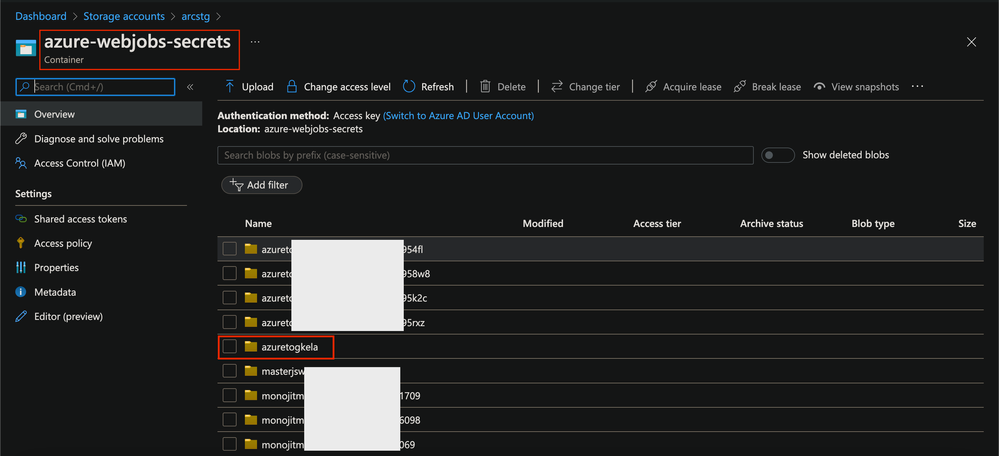Check the box for folder ending 954fl
The height and width of the screenshot is (456, 999).
pyautogui.click(x=229, y=249)
